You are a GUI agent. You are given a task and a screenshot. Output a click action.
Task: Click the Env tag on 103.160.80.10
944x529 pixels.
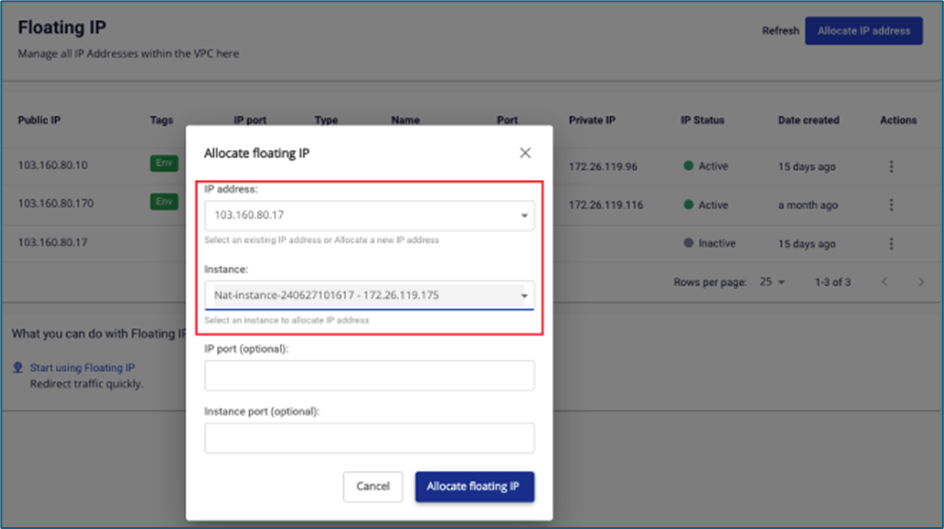coord(163,164)
